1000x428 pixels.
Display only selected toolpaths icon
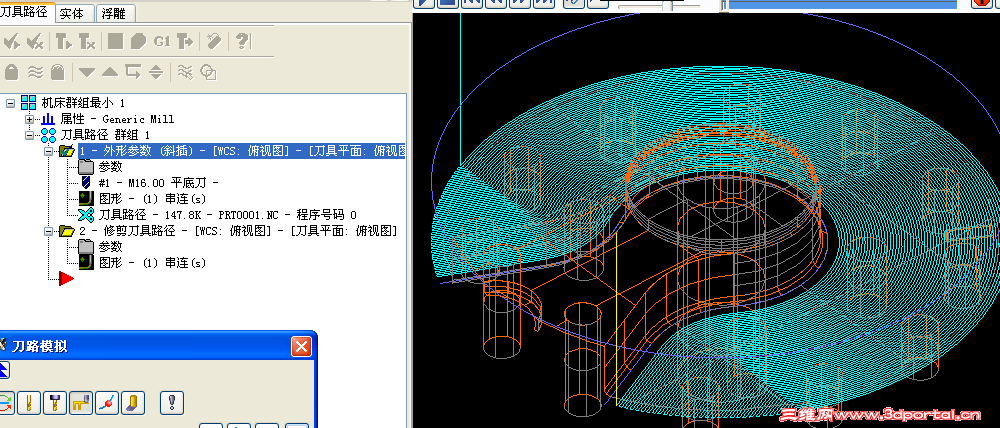click(185, 71)
